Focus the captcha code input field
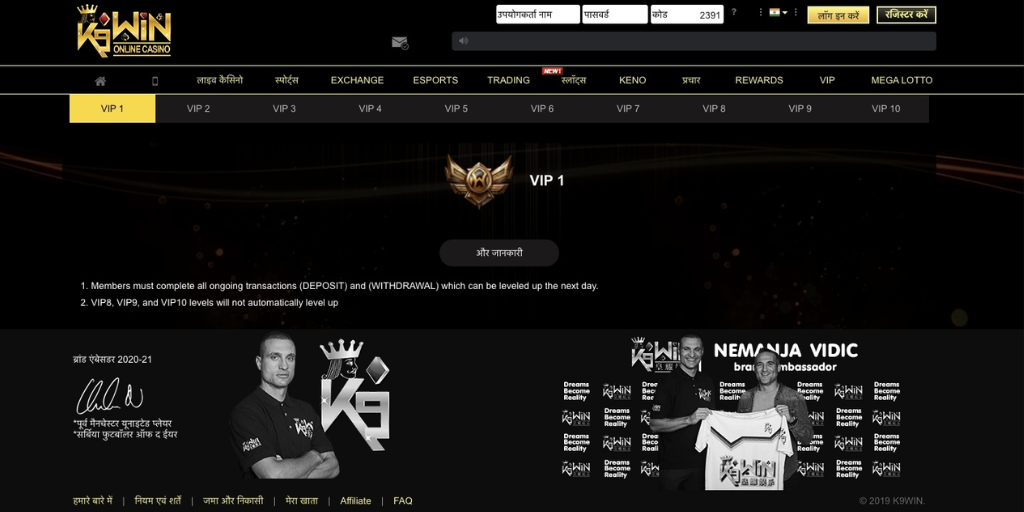 click(686, 14)
